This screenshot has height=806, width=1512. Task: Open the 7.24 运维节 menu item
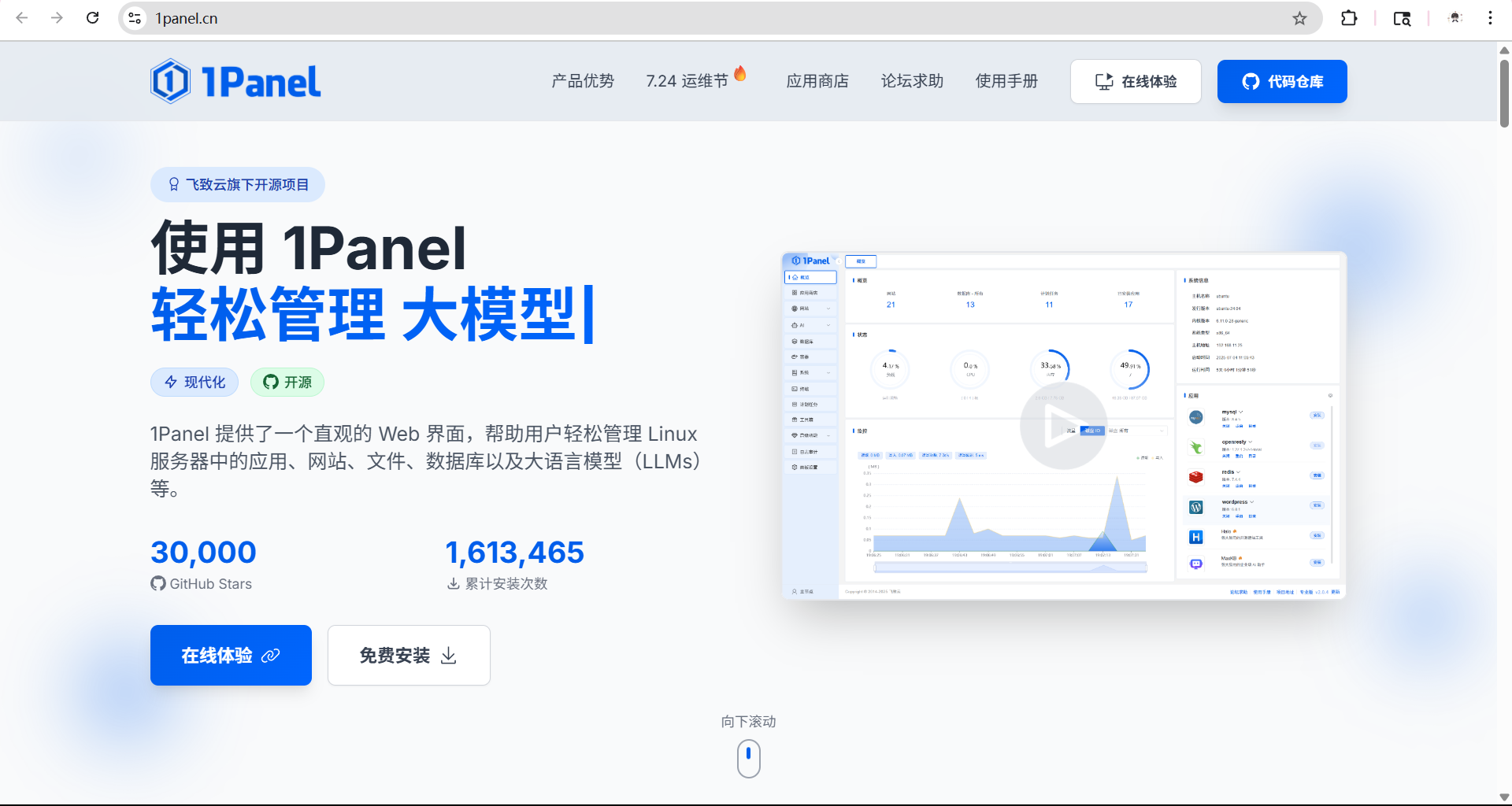(x=687, y=81)
